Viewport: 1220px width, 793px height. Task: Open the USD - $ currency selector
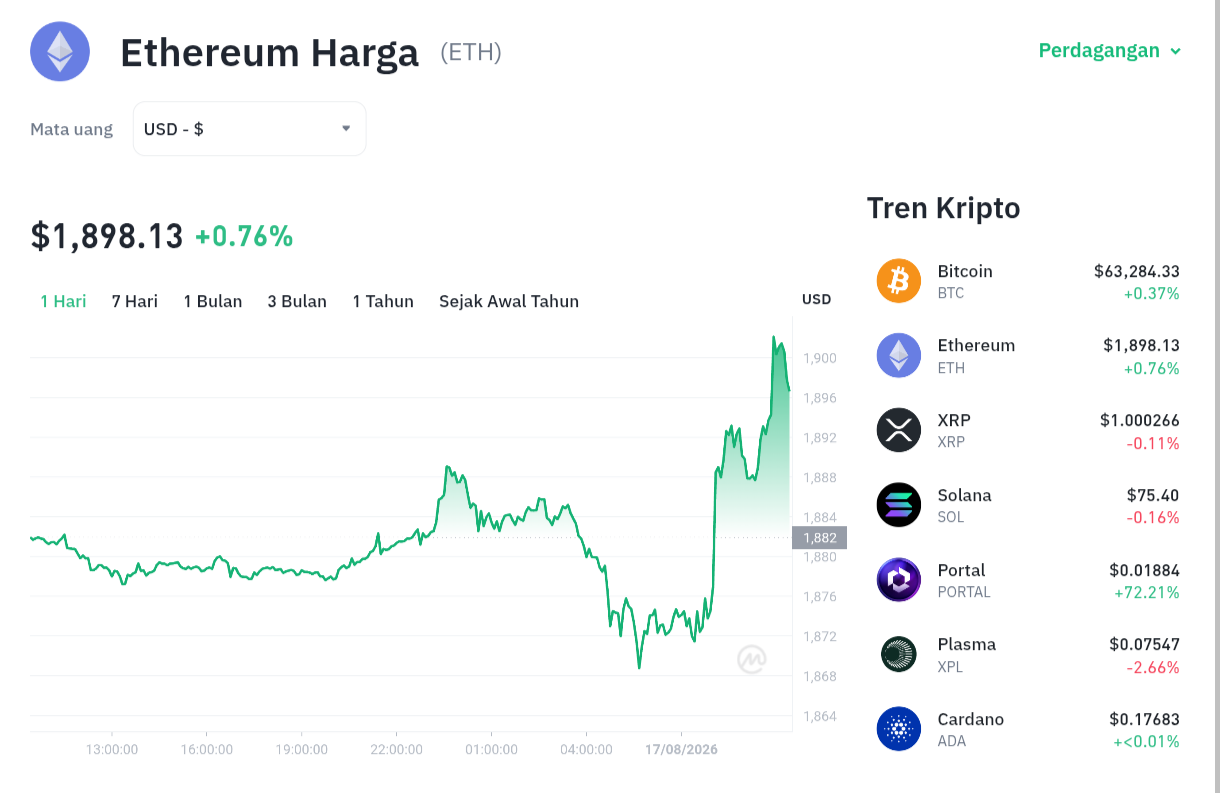tap(250, 129)
